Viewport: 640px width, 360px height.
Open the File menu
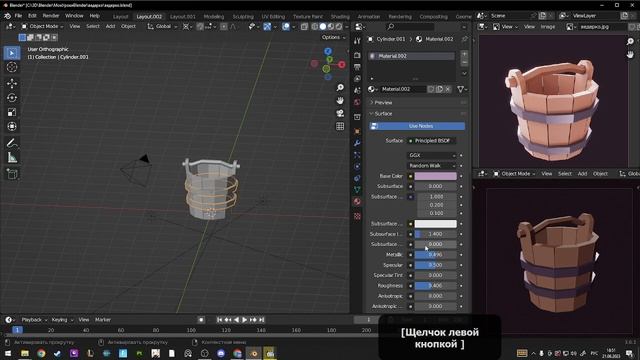pos(18,16)
